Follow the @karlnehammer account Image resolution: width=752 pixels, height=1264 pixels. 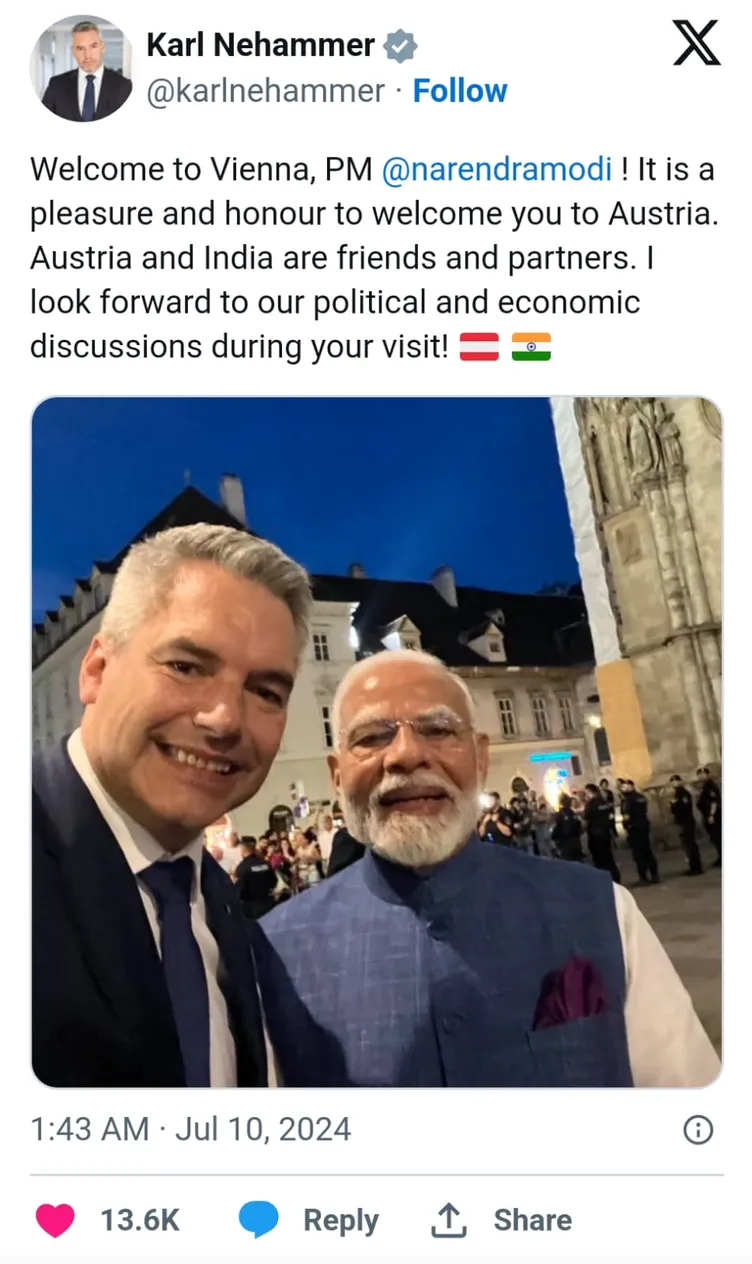[x=460, y=91]
